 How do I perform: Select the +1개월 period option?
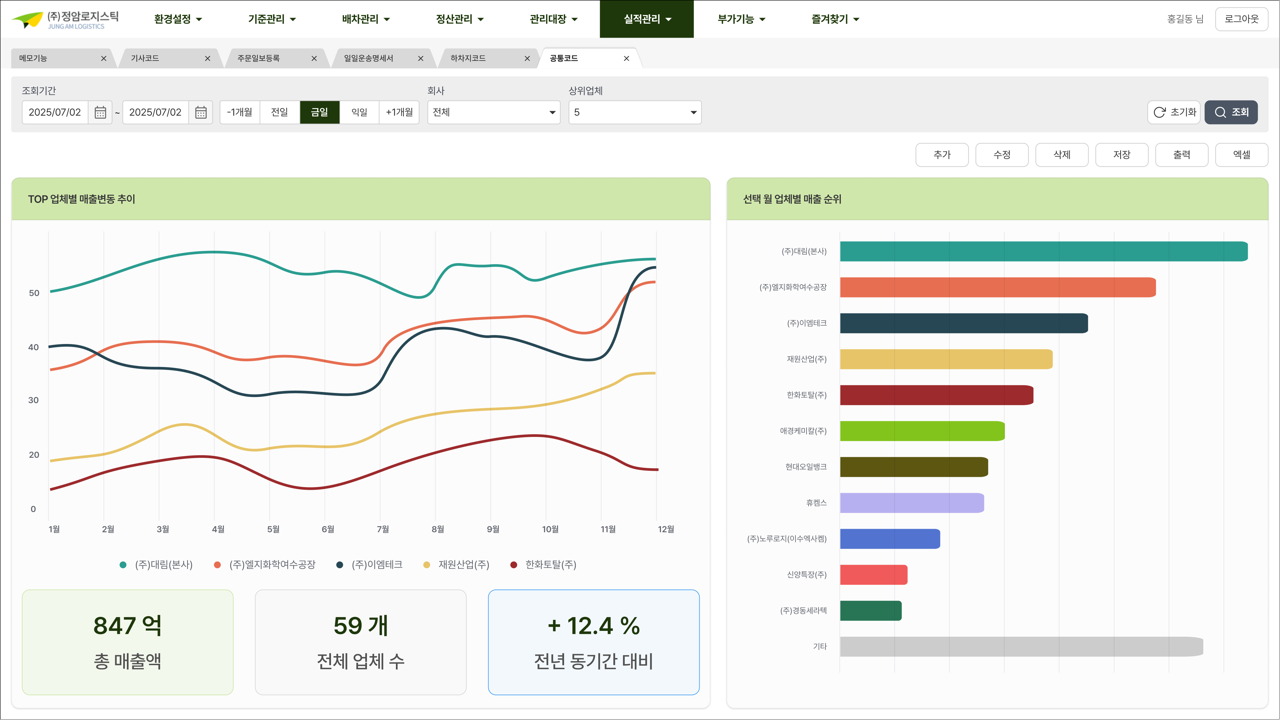click(x=399, y=112)
